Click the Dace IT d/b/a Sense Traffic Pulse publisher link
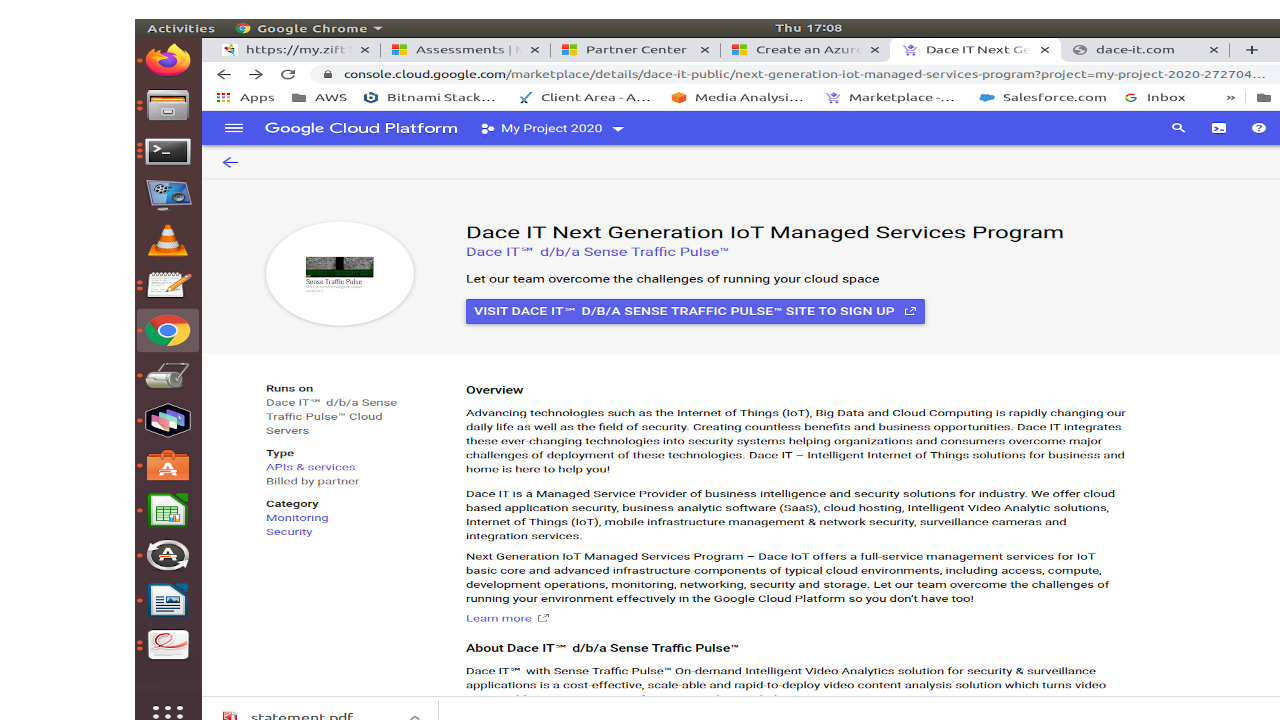The height and width of the screenshot is (720, 1280). (x=597, y=252)
